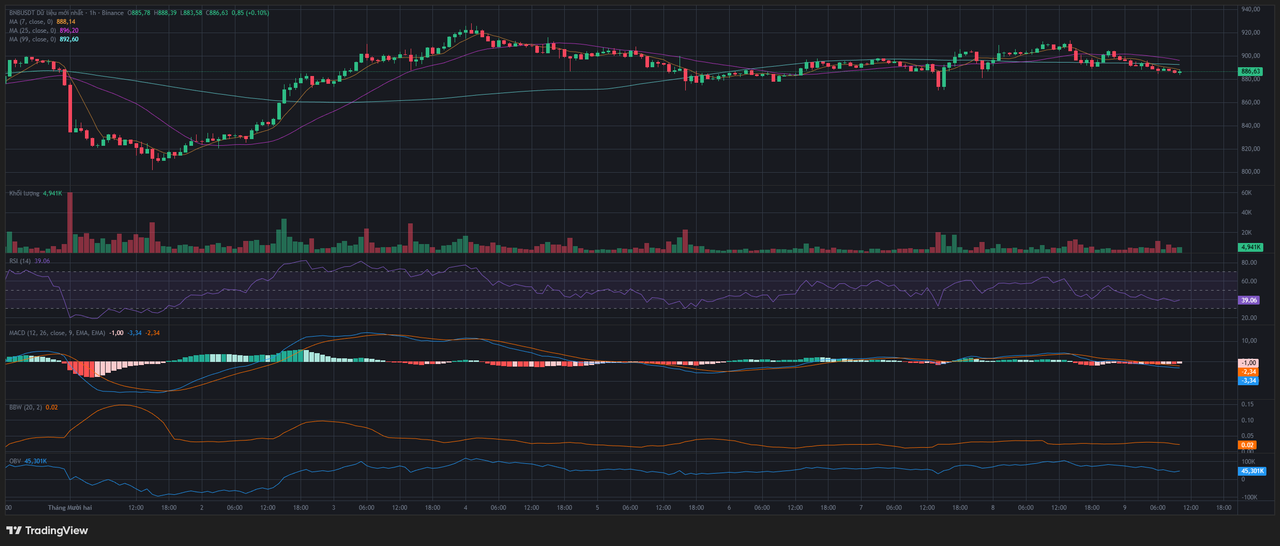Click the blue MACD tag -3,34
This screenshot has width=1280, height=546.
click(1248, 381)
